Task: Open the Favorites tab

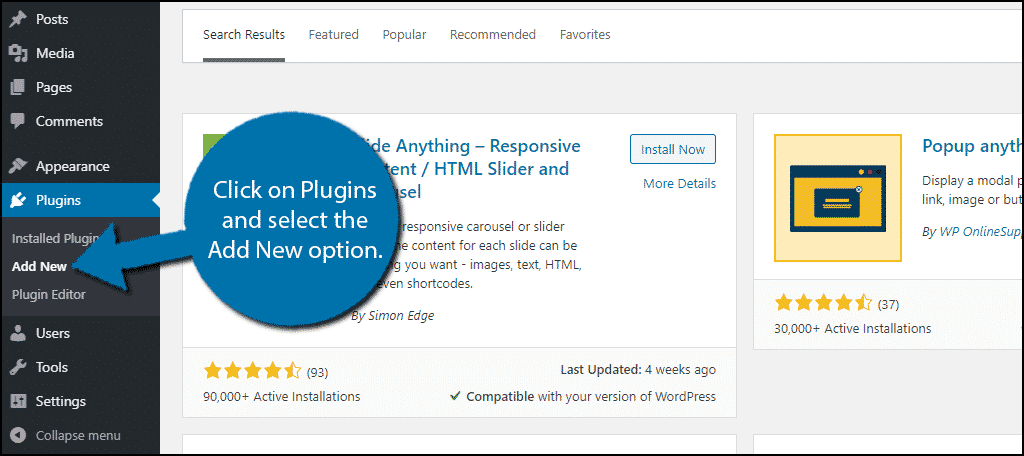Action: coord(585,35)
